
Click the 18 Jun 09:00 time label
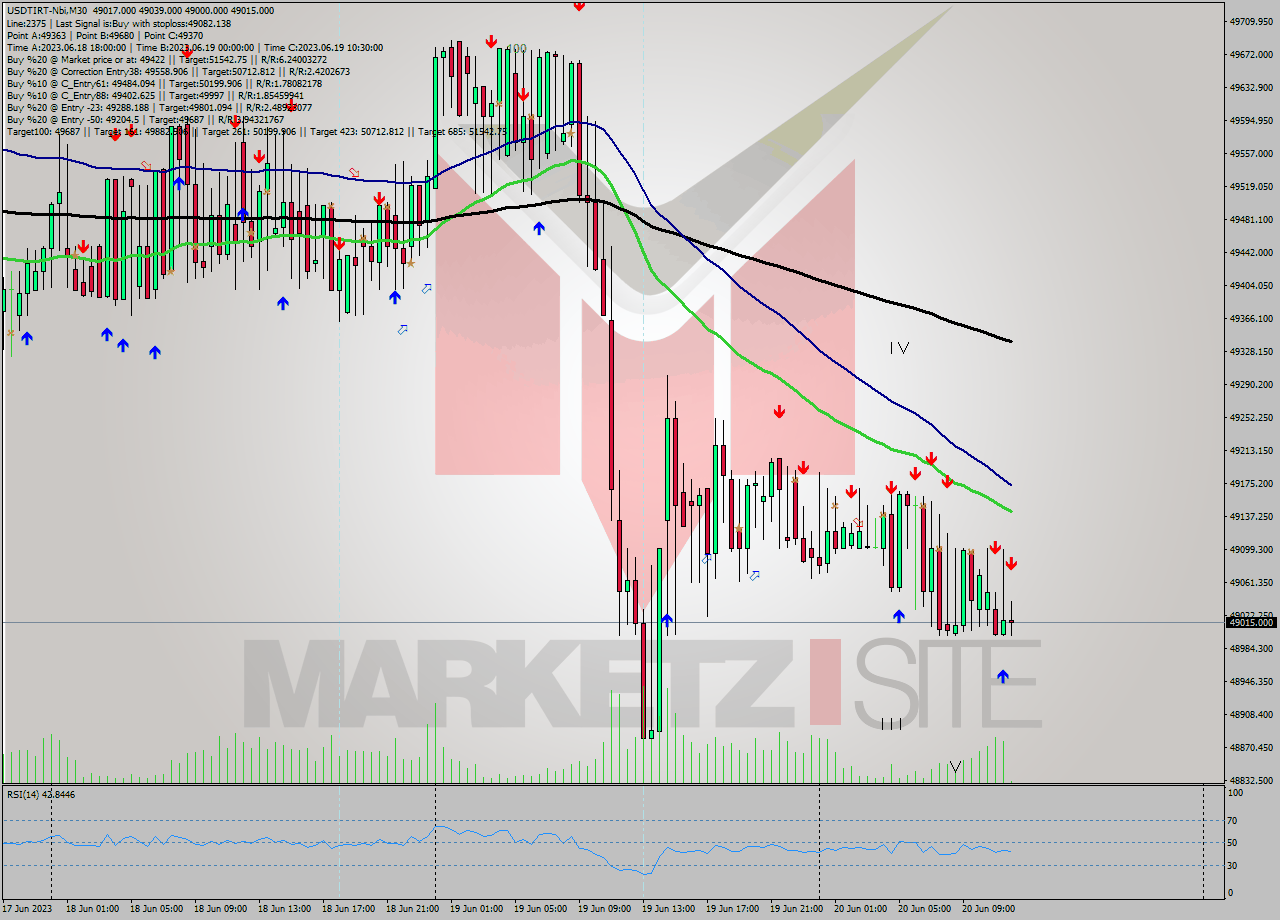pyautogui.click(x=219, y=909)
